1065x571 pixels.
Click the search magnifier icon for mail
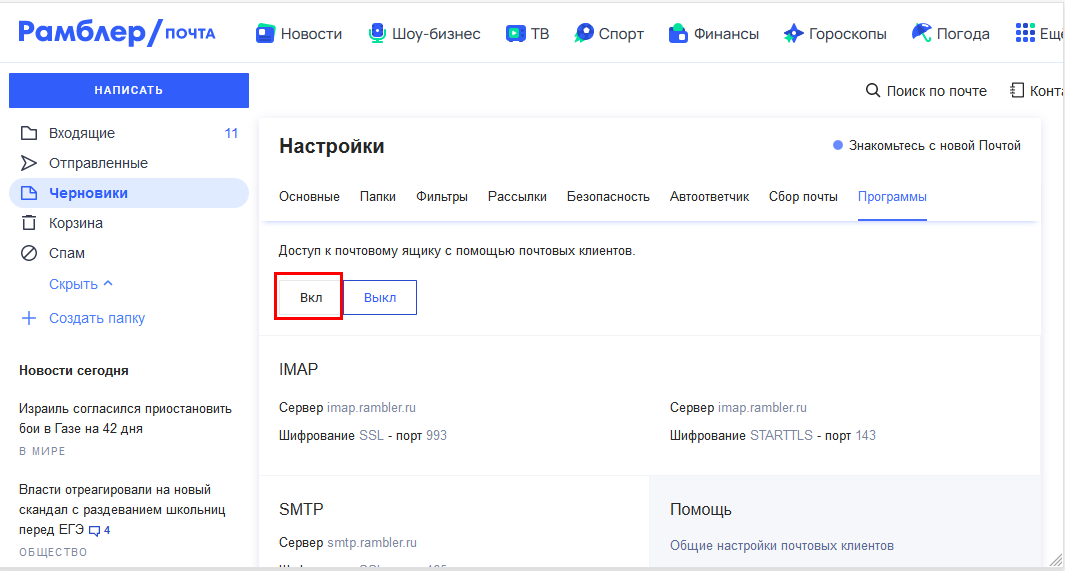pyautogui.click(x=873, y=91)
